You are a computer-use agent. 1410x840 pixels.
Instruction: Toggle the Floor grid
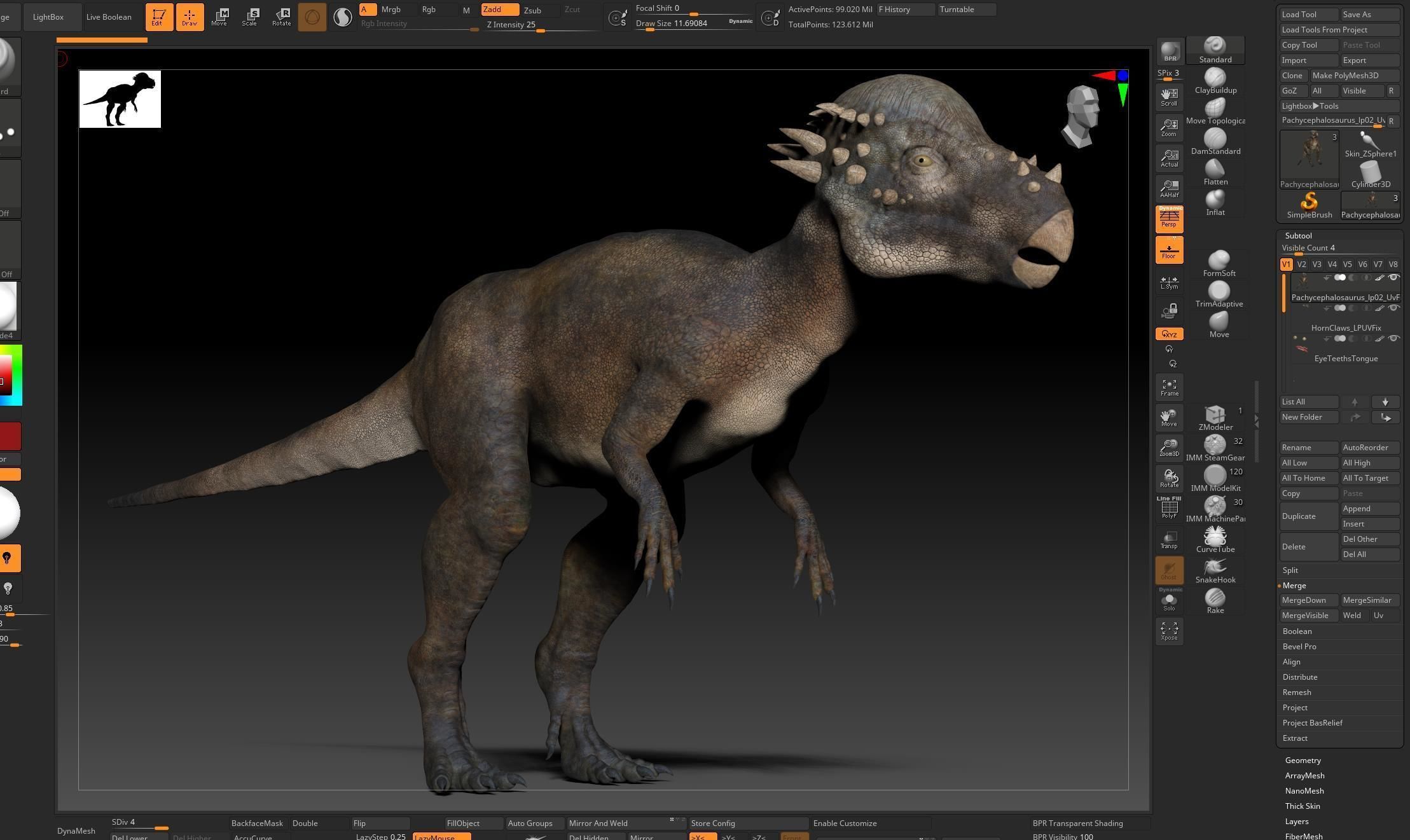[x=1169, y=250]
